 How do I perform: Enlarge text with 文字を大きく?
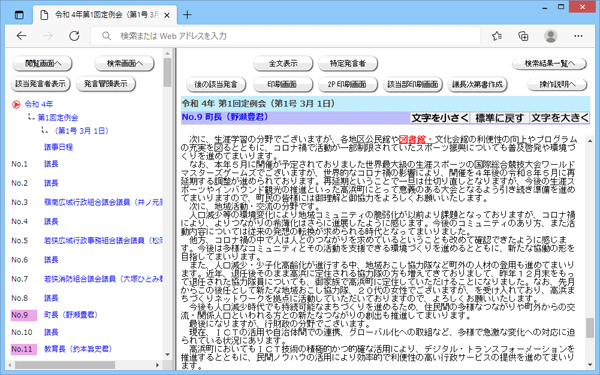coord(559,118)
